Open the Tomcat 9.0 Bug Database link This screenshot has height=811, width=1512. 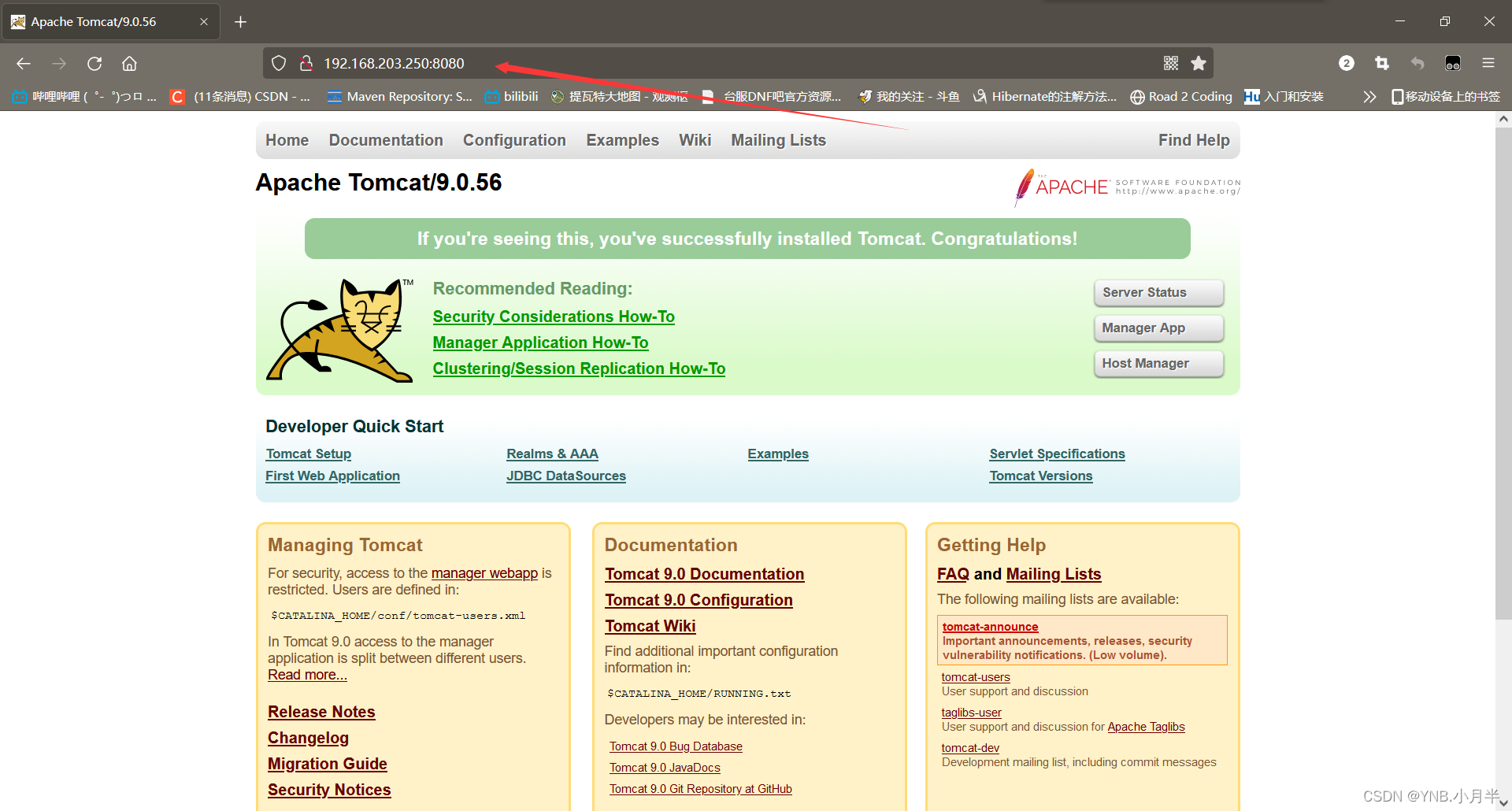pos(676,746)
